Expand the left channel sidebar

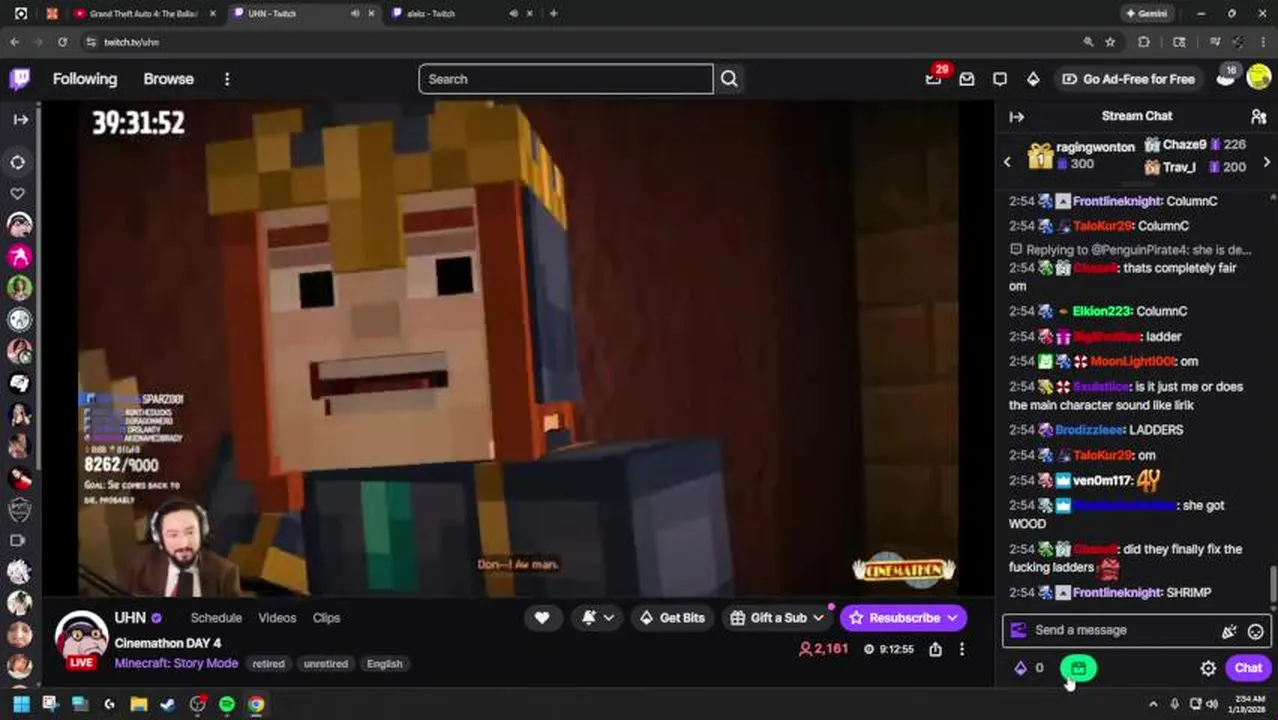(20, 119)
